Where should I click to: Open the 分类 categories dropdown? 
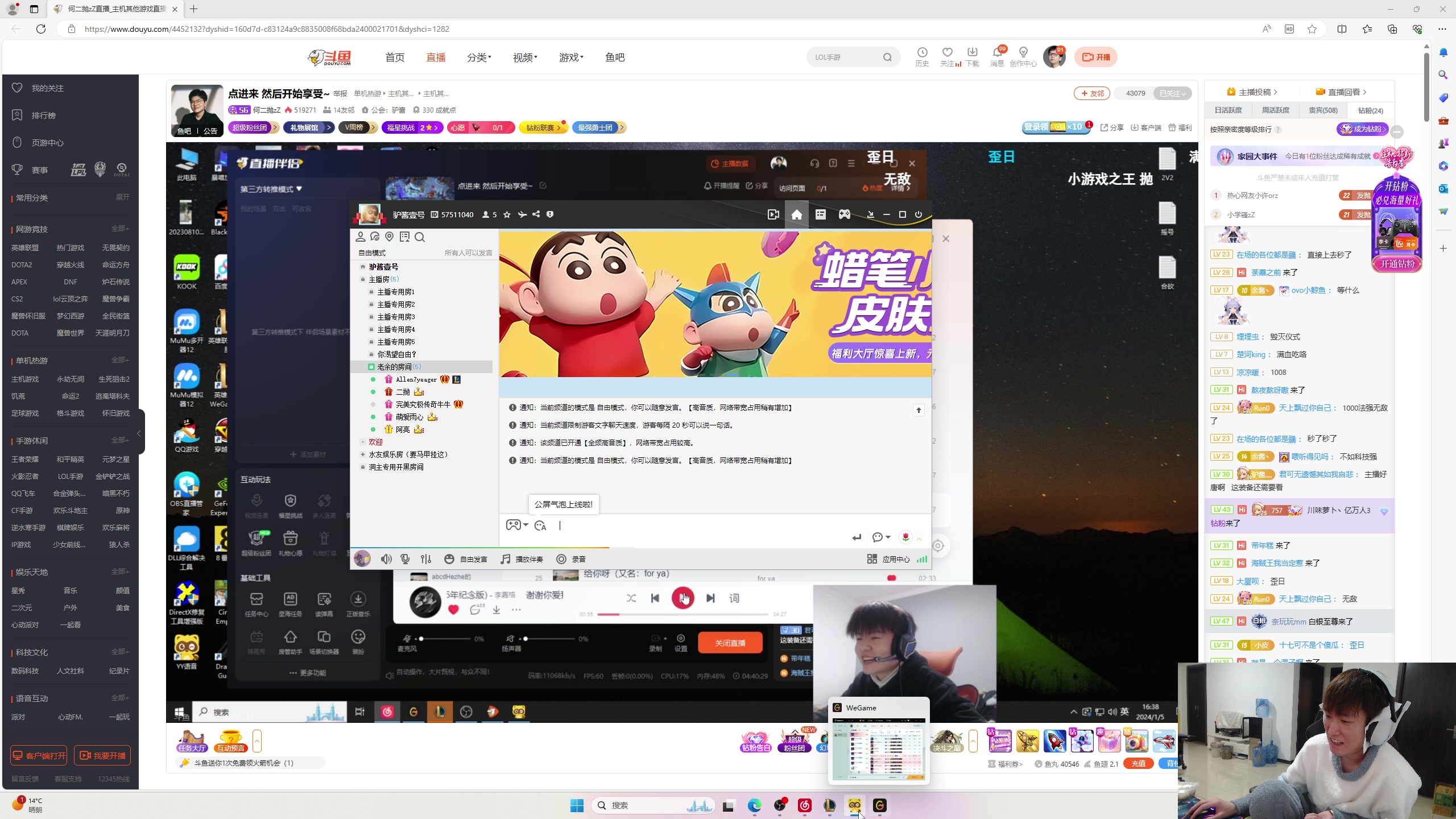(478, 57)
